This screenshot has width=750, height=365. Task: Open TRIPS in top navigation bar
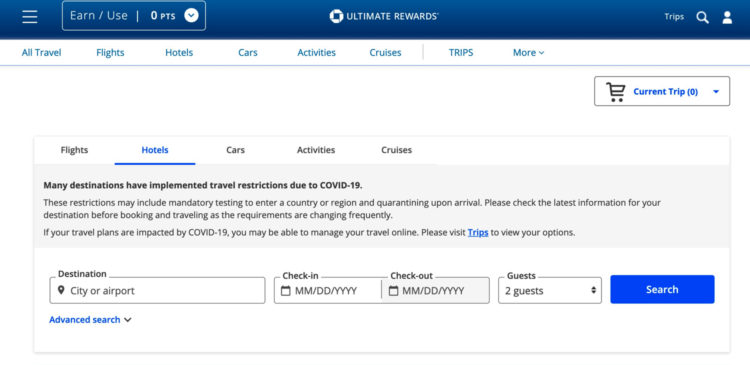point(461,53)
